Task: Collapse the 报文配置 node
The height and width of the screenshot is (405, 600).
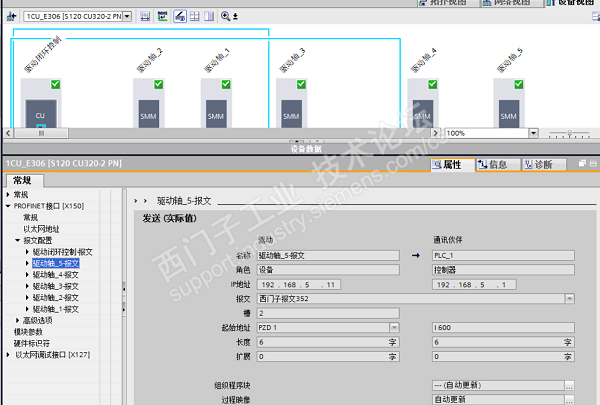Action: [x=17, y=240]
